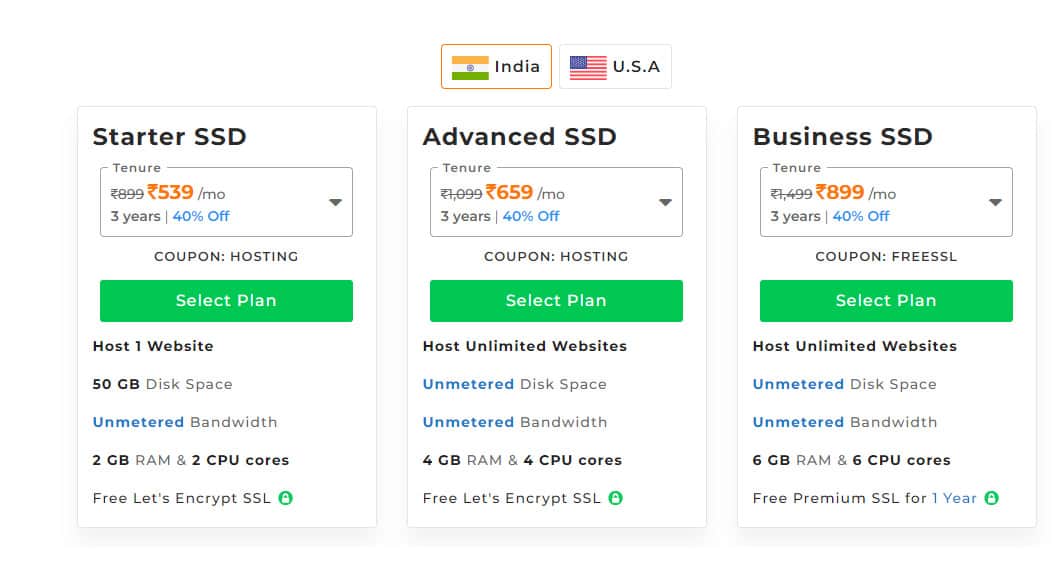Click the U.S.A flag icon
The height and width of the screenshot is (581, 1056).
click(x=587, y=66)
